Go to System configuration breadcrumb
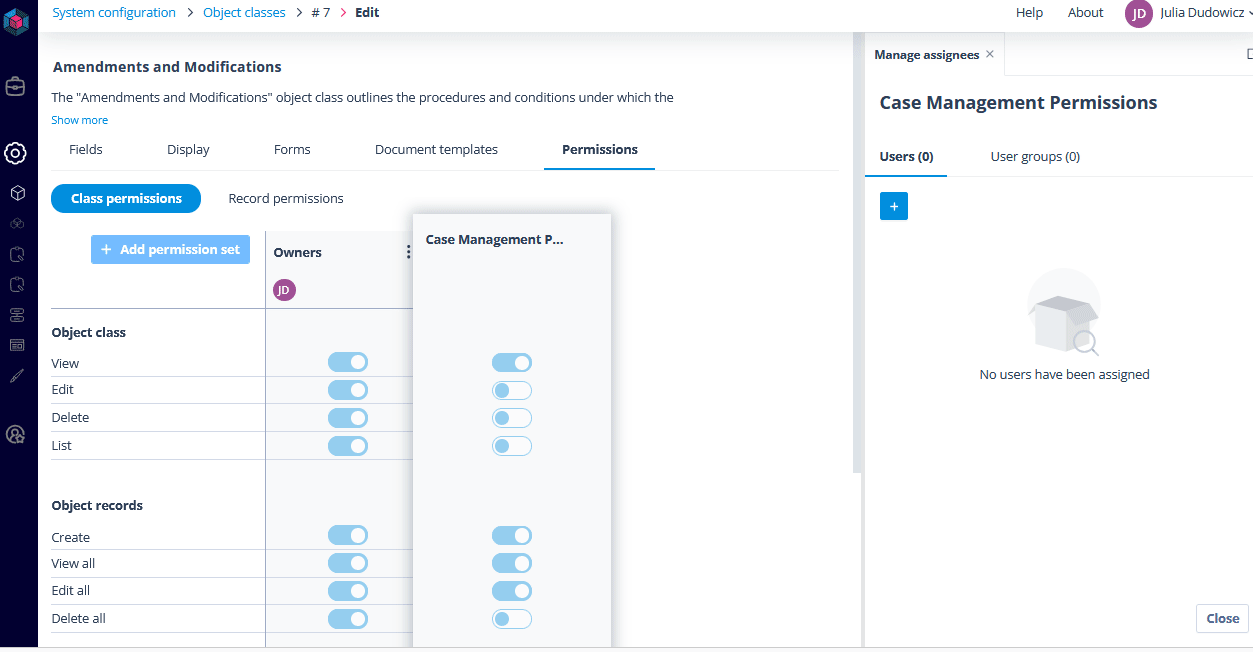 [114, 13]
